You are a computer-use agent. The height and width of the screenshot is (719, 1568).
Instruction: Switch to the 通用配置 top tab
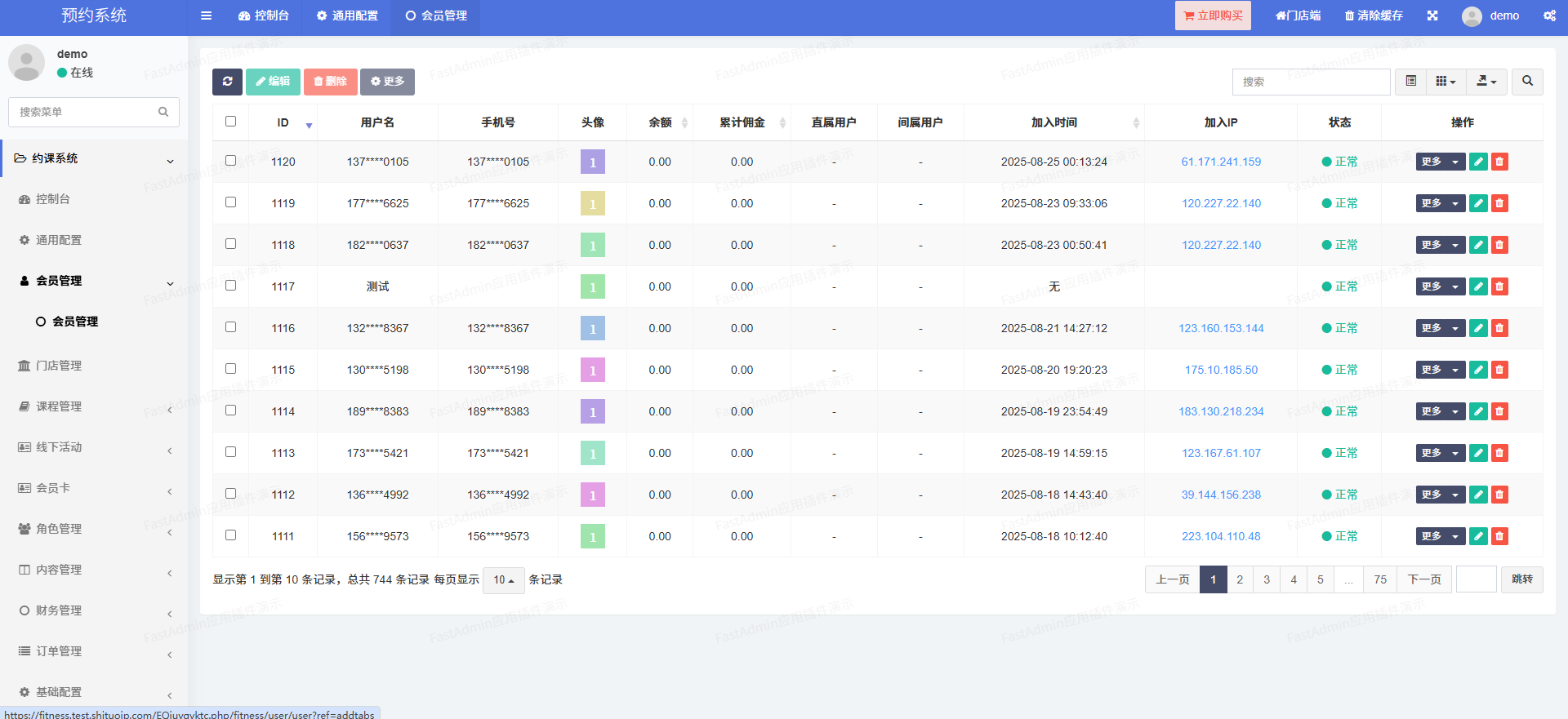click(347, 16)
